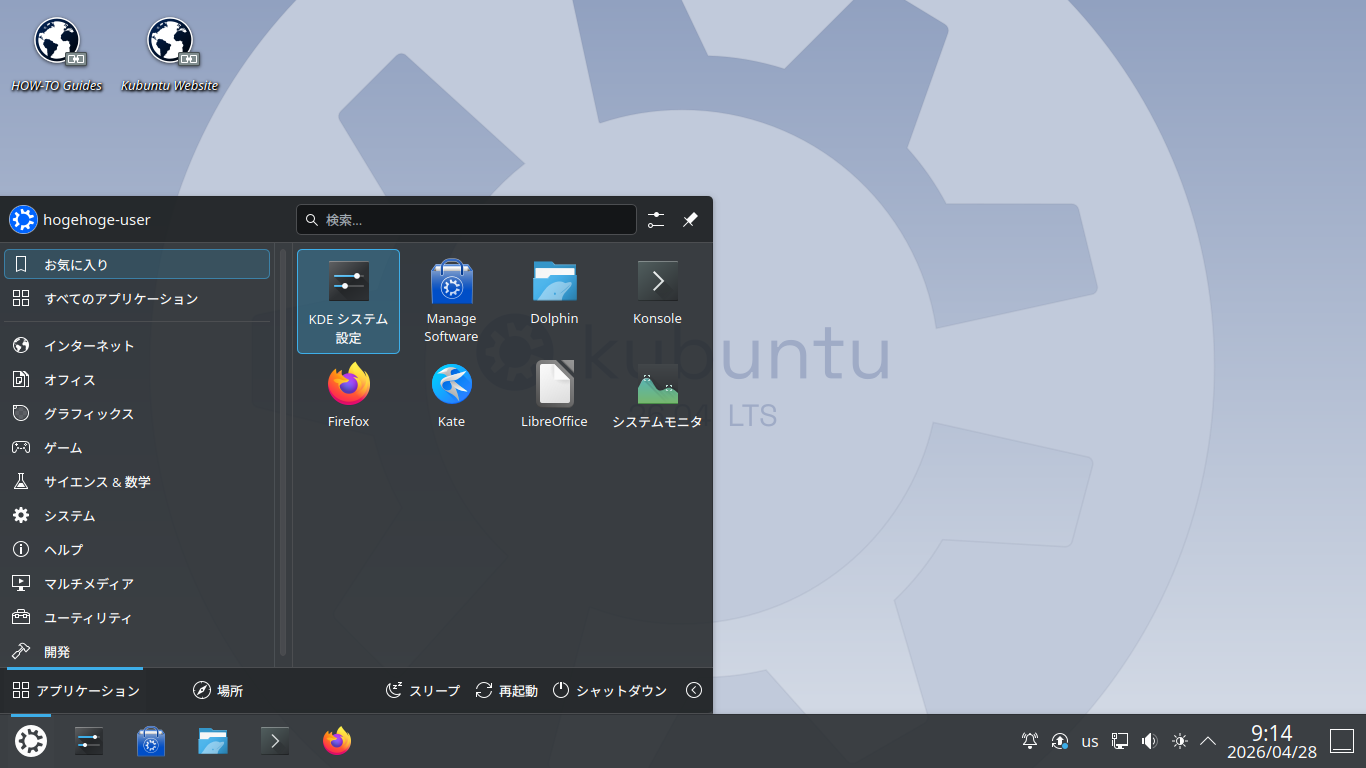The image size is (1366, 768).
Task: Open LibreOffice from the favorites grid
Action: 554,393
